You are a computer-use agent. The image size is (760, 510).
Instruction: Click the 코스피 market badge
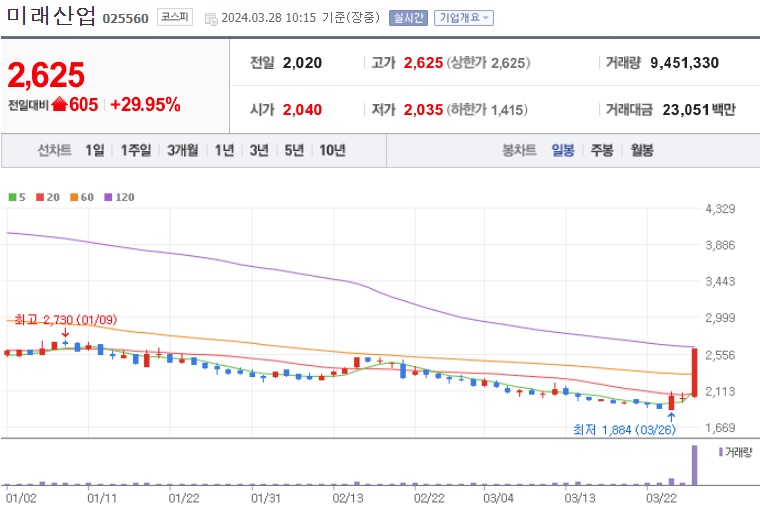click(x=174, y=17)
